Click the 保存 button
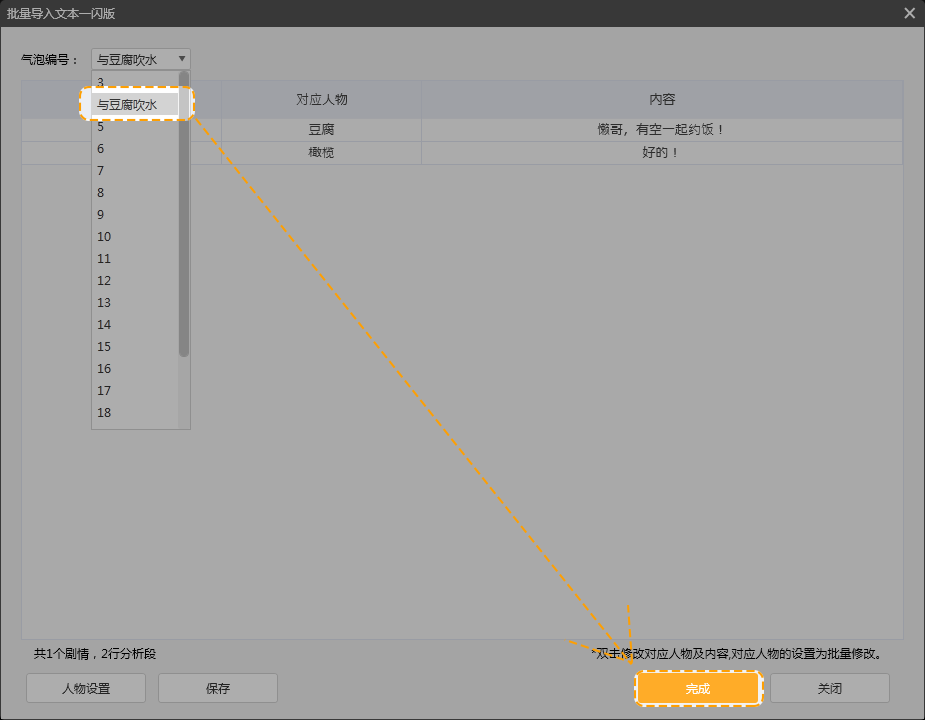Viewport: 925px width, 720px height. click(218, 689)
